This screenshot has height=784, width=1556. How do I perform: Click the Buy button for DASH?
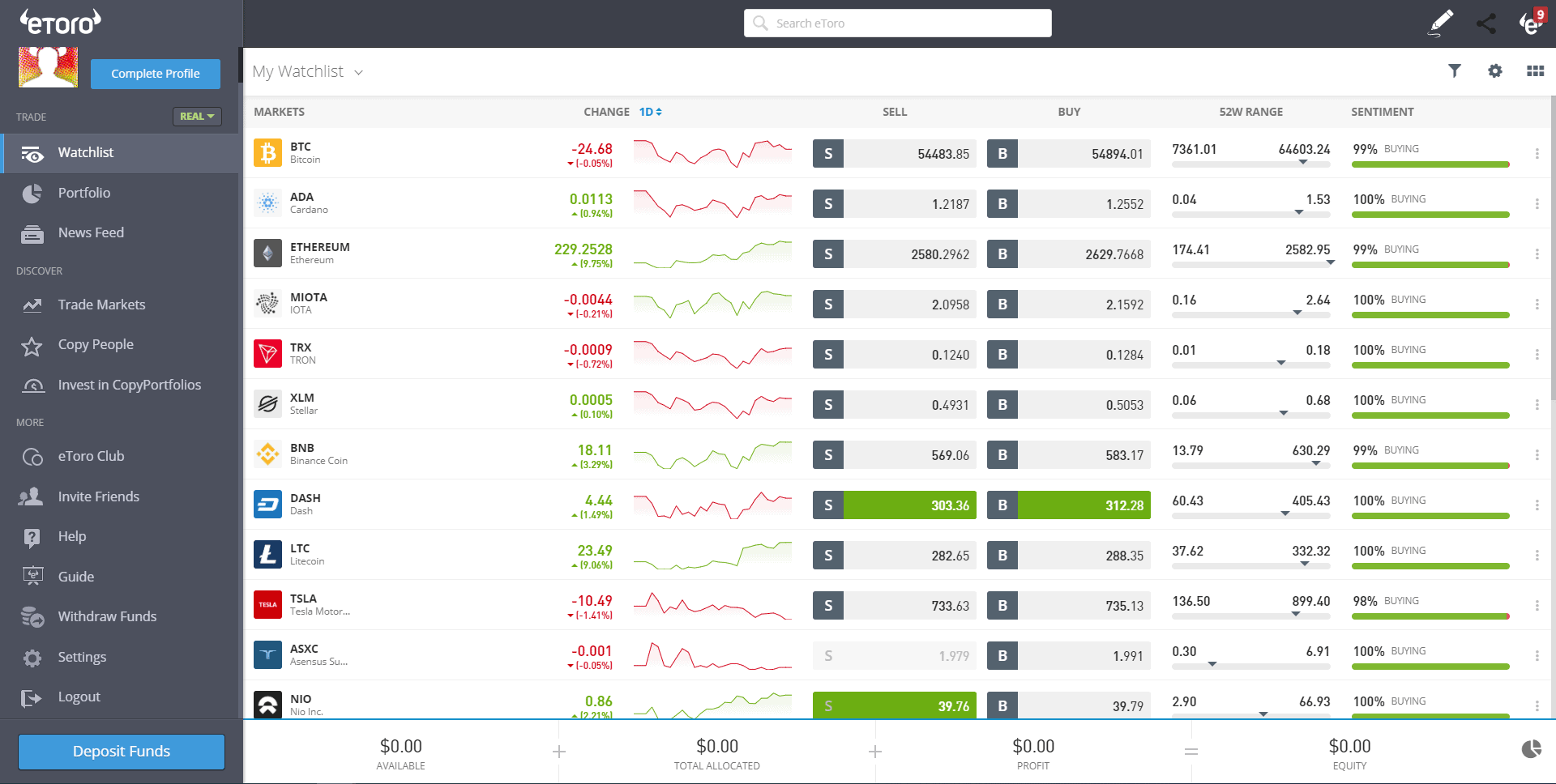point(1068,505)
